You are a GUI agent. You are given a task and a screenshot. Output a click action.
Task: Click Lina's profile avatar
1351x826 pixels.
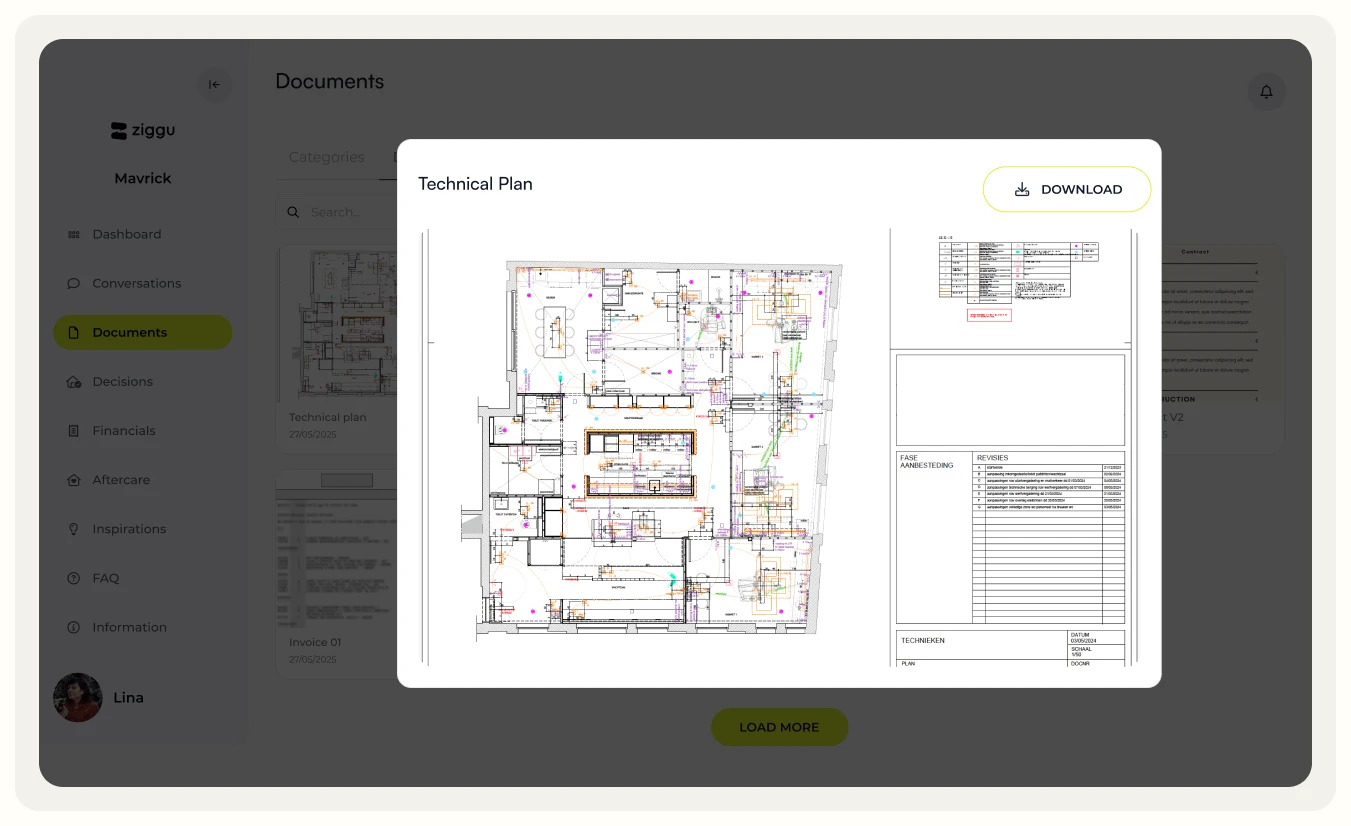coord(78,697)
